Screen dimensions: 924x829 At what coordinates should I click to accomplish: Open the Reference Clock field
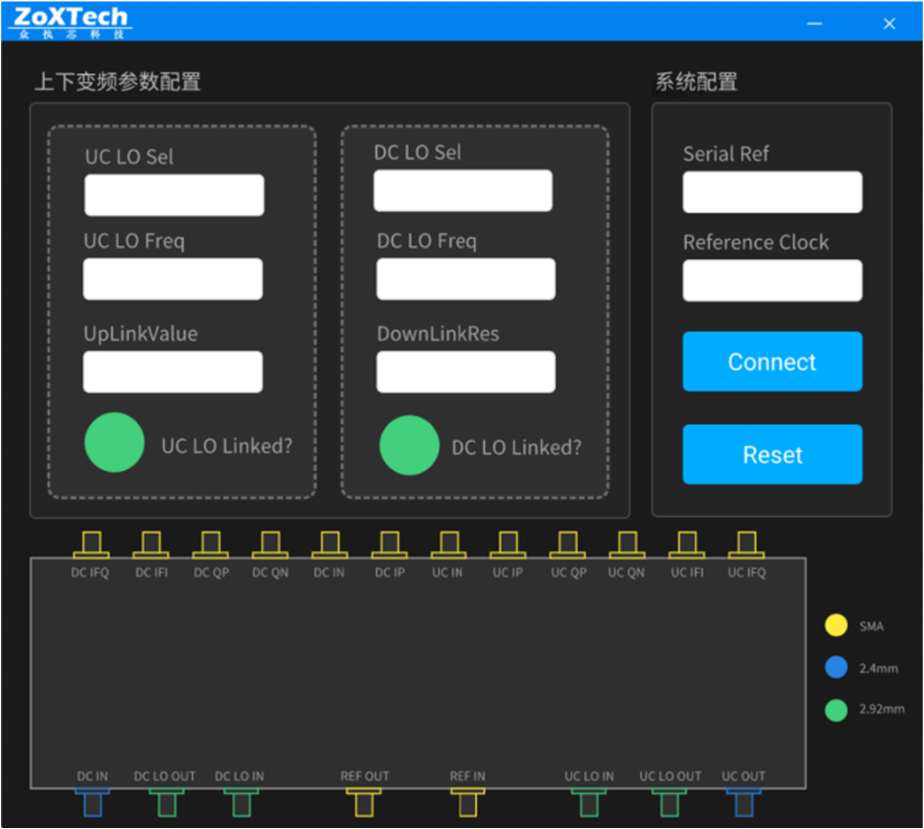pyautogui.click(x=773, y=280)
